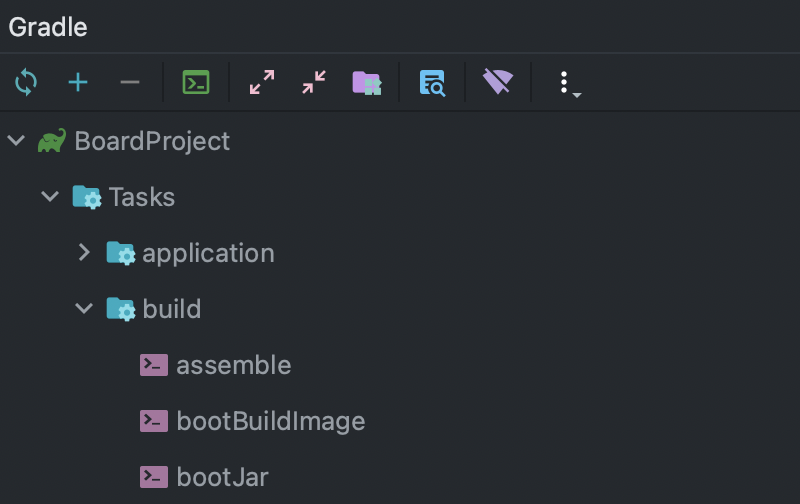This screenshot has width=800, height=504.
Task: Select the bootBuildImage task
Action: pyautogui.click(x=271, y=422)
